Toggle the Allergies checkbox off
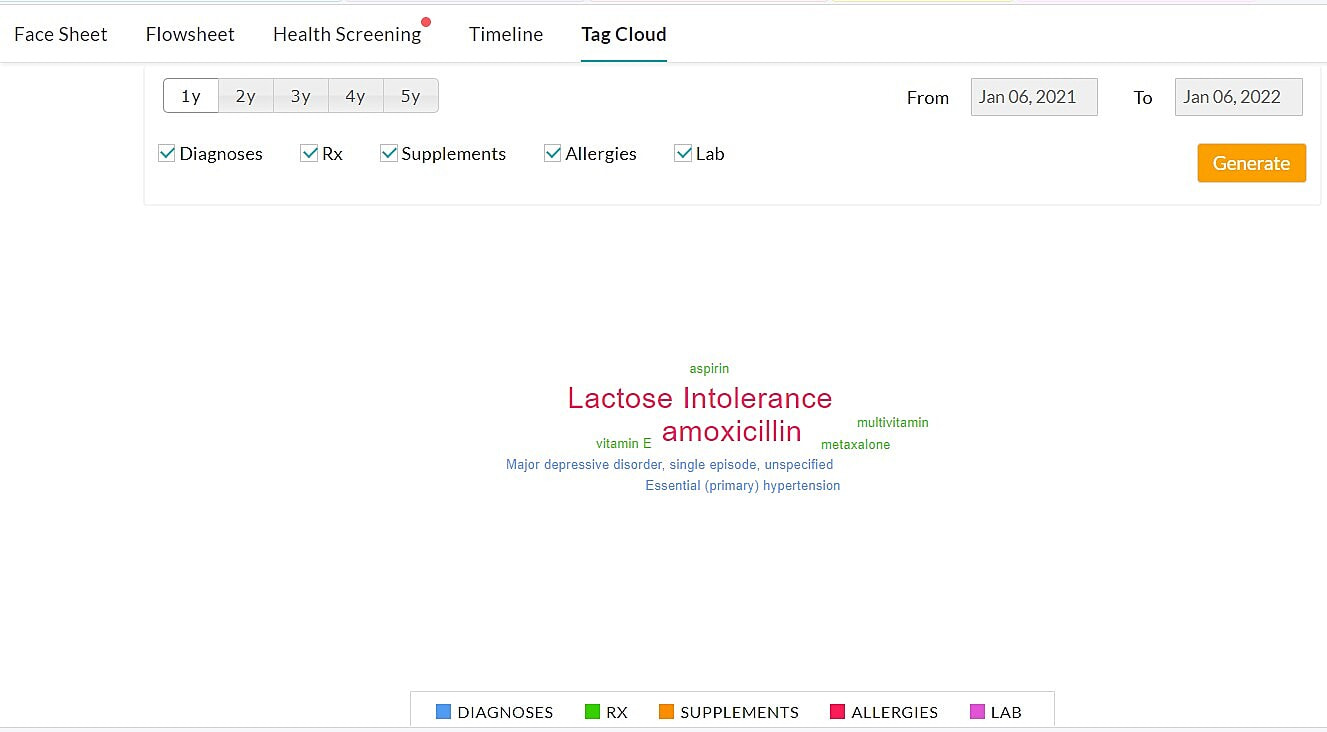The height and width of the screenshot is (732, 1327). 553,153
